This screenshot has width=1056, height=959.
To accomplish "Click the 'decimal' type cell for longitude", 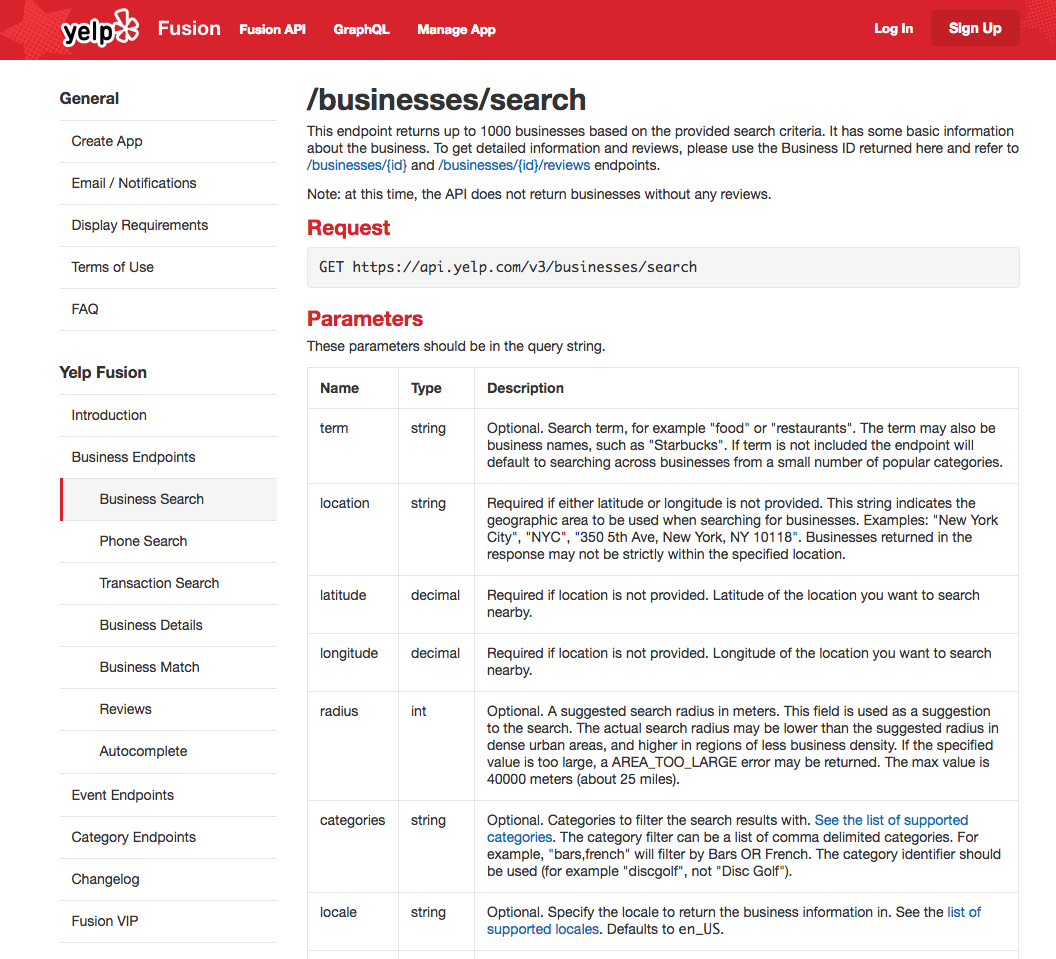I will click(x=436, y=662).
